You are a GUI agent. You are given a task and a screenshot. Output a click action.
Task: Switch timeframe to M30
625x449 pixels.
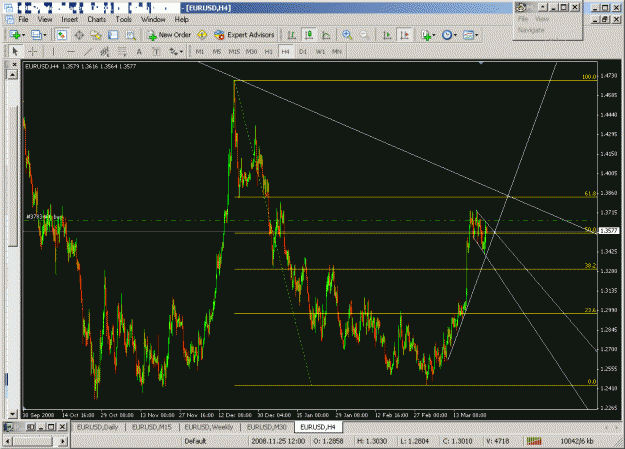251,51
